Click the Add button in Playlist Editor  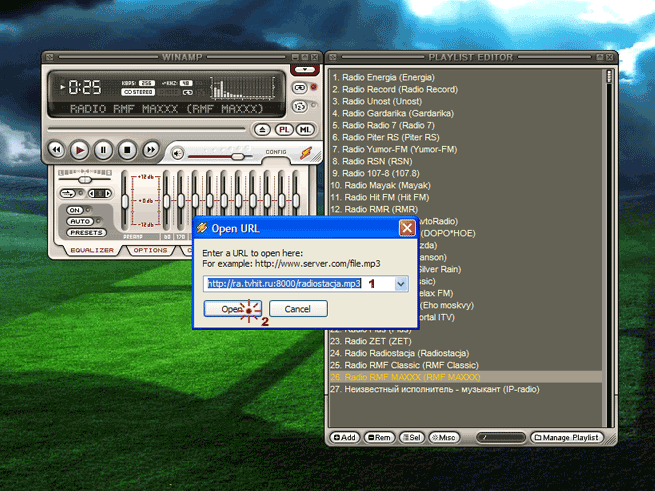coord(345,438)
